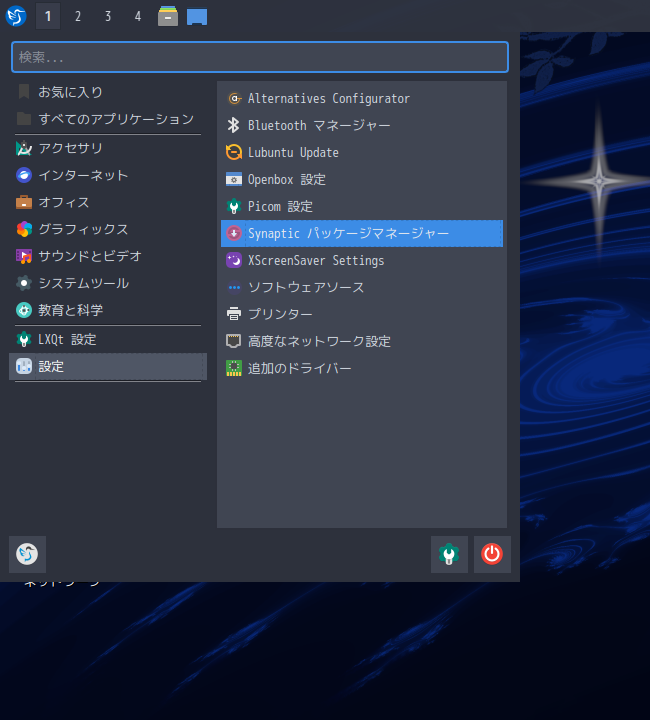
Task: Focus the 検索 search field
Action: (x=260, y=57)
